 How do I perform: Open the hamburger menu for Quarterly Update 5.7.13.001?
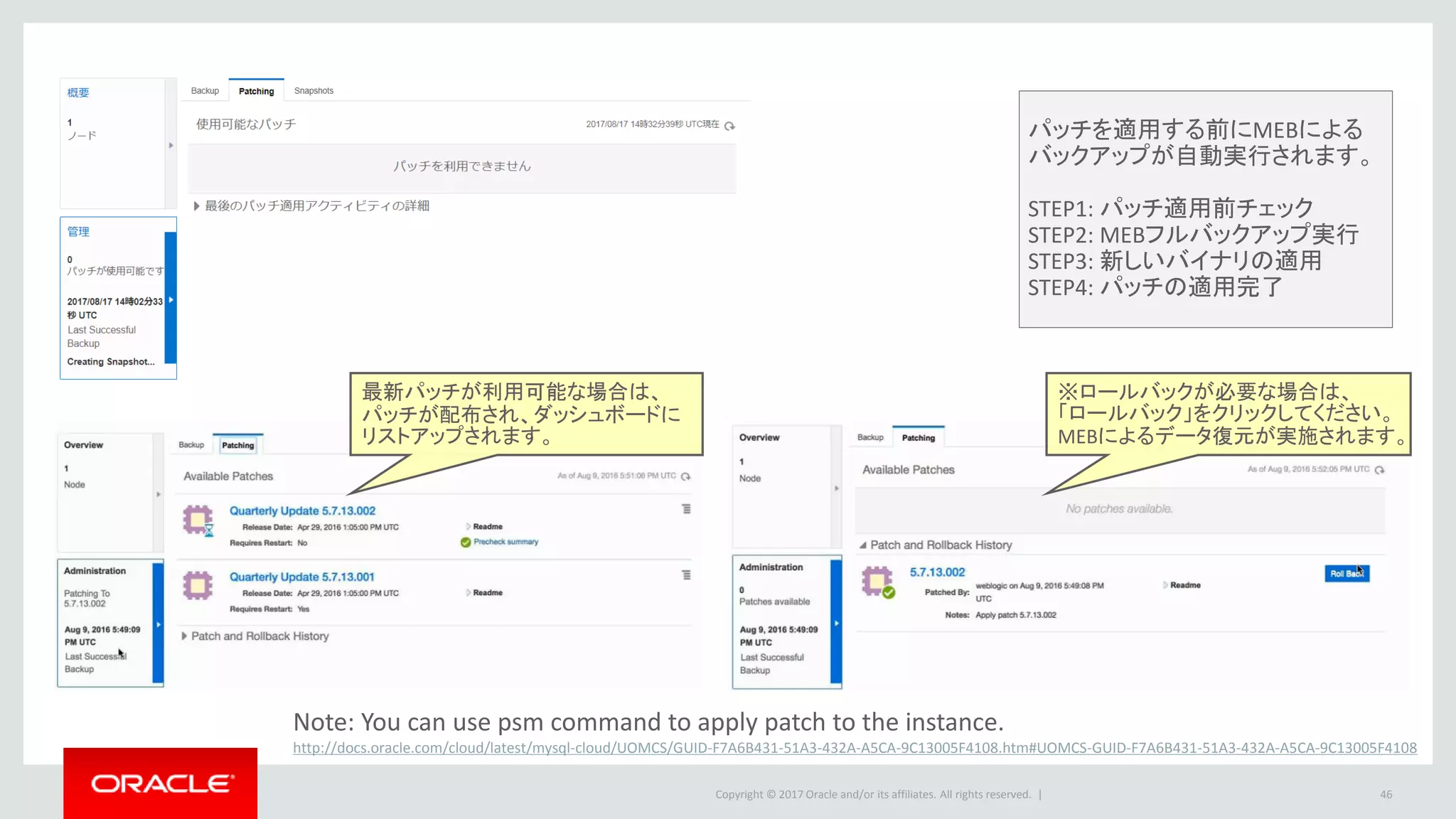(x=686, y=575)
